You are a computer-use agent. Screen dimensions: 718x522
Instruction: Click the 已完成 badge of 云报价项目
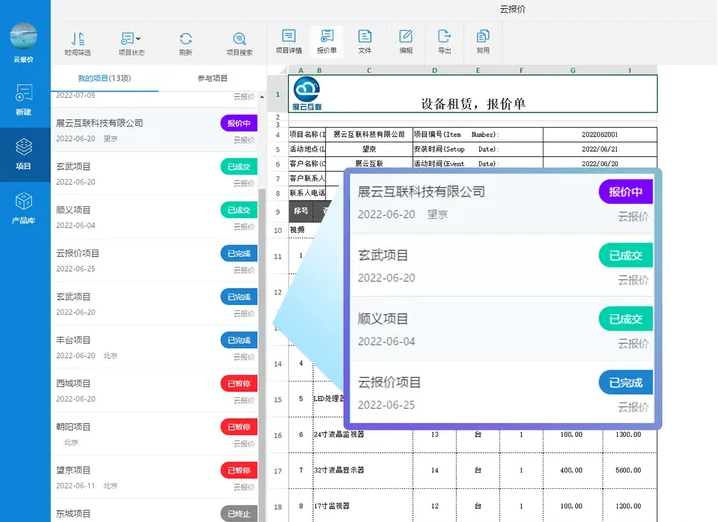point(239,253)
